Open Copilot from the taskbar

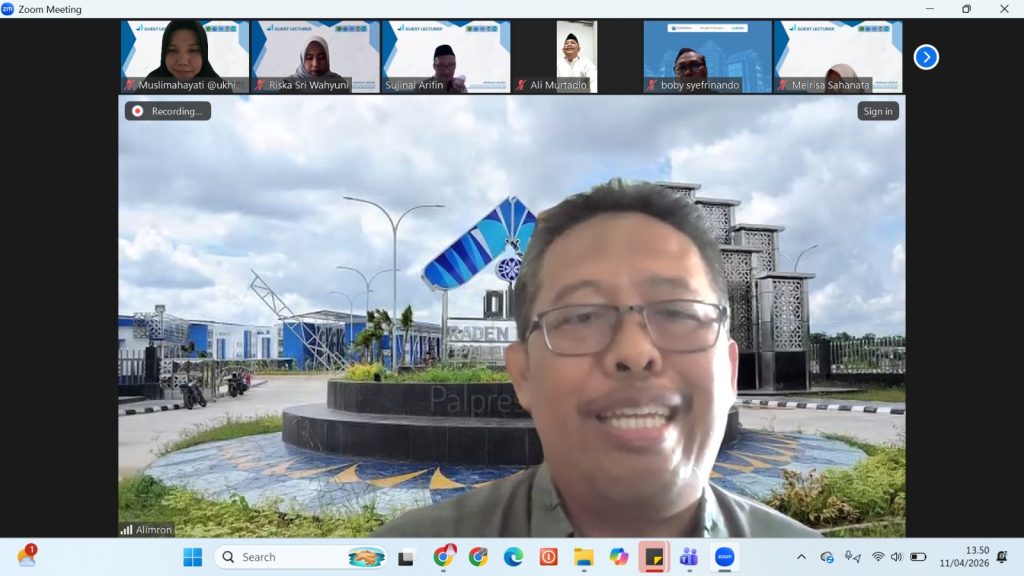coord(619,557)
